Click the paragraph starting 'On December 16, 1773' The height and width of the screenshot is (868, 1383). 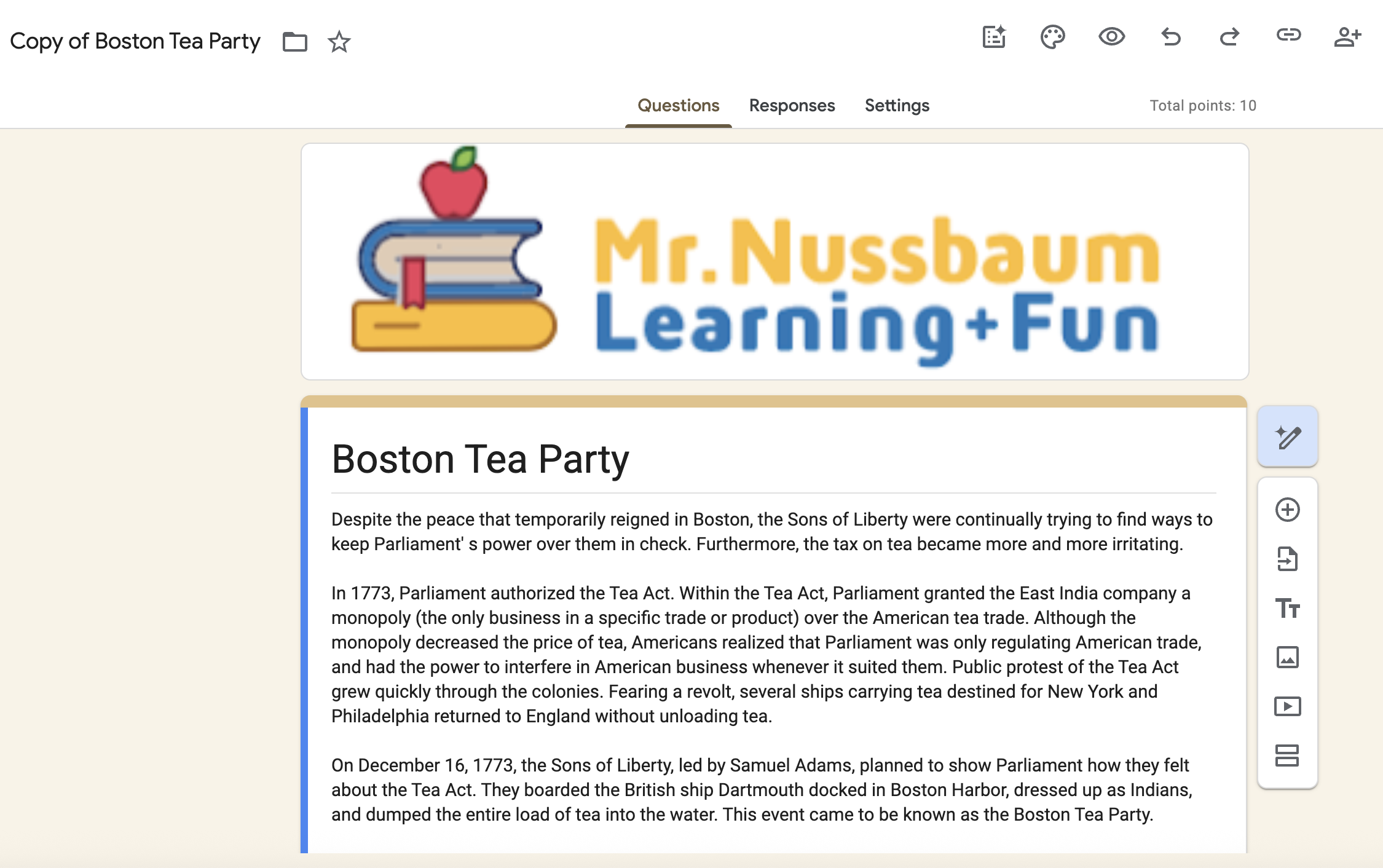(762, 790)
